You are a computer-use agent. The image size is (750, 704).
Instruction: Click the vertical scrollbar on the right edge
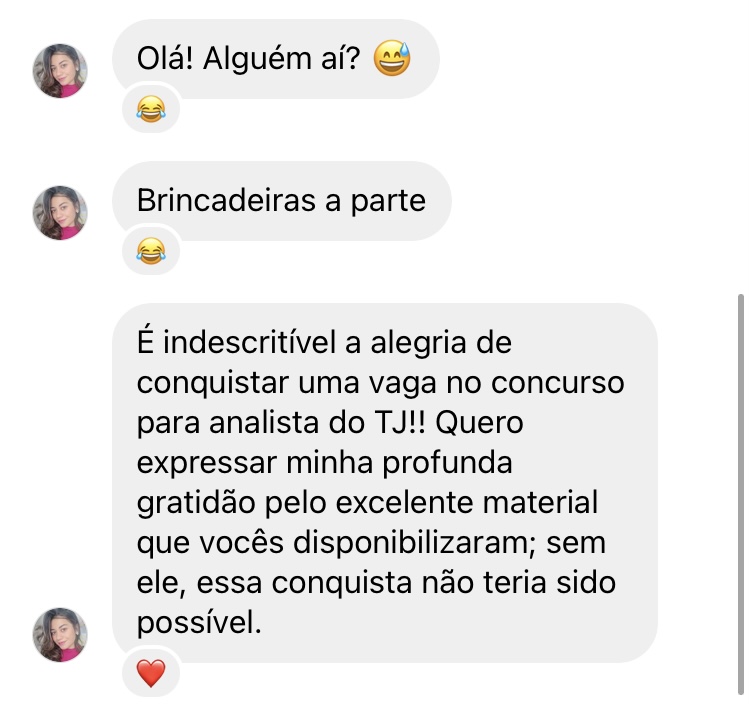[x=741, y=494]
